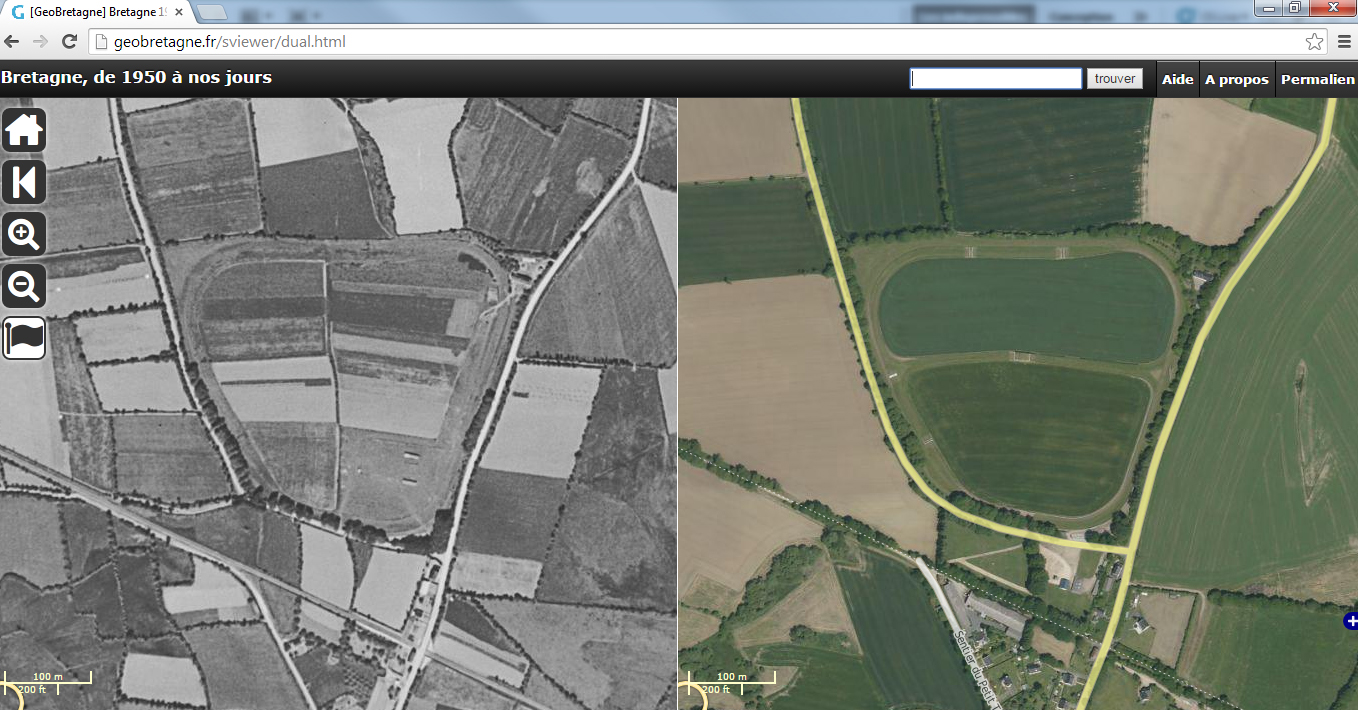
Task: Click the home icon on the map
Action: click(24, 130)
